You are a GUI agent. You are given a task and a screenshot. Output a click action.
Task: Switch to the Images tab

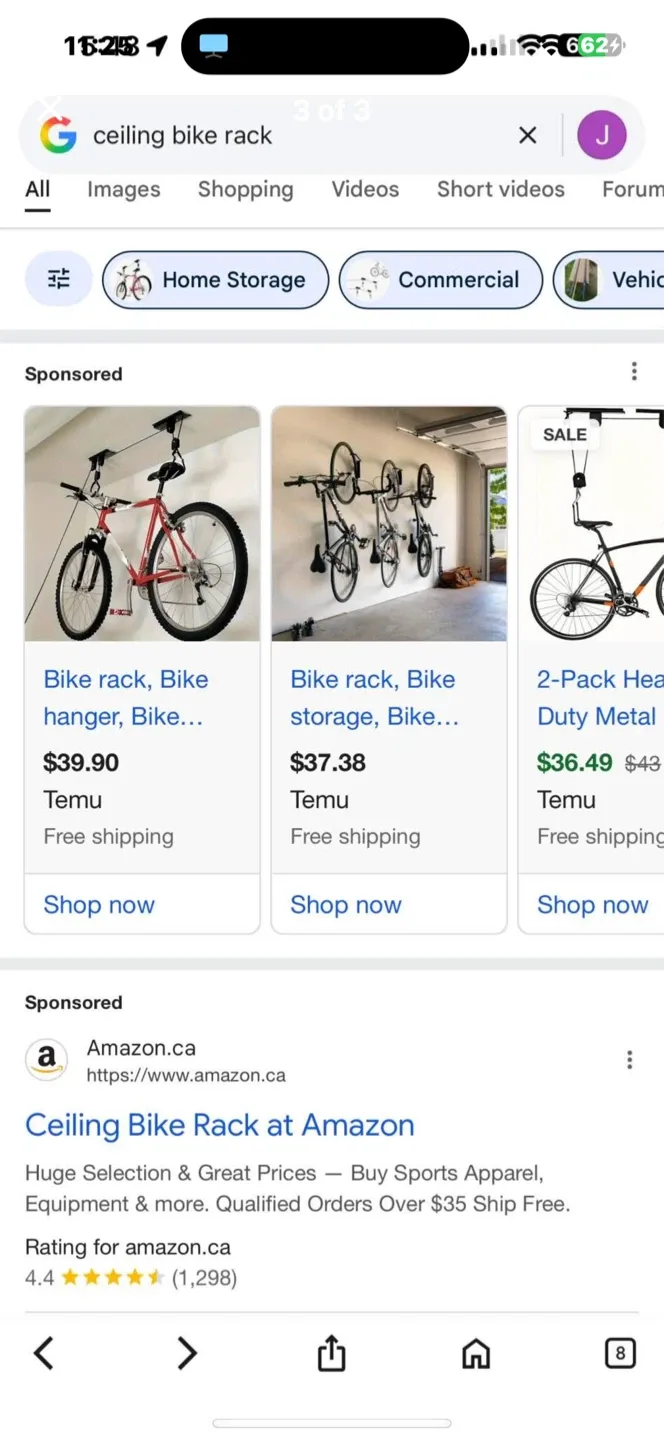tap(123, 189)
